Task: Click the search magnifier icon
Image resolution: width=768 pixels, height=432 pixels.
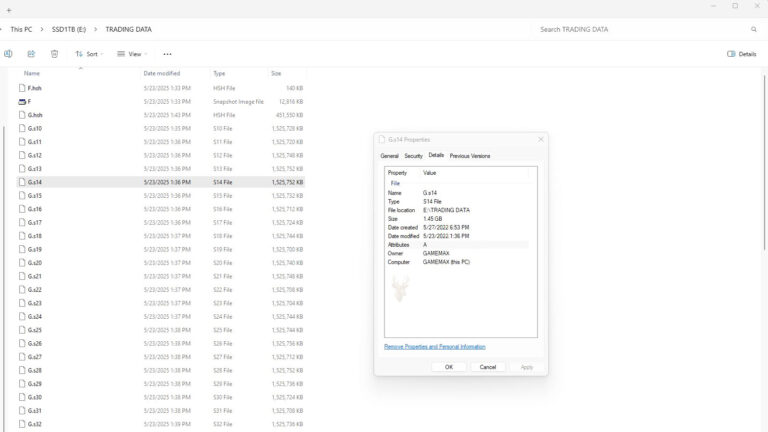Action: [x=754, y=29]
